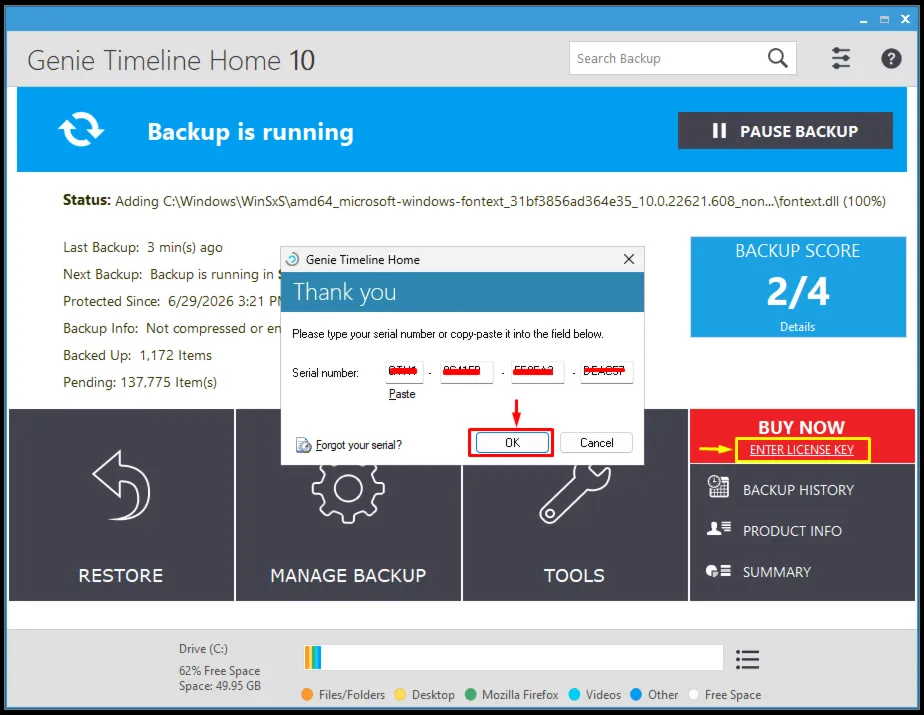This screenshot has width=924, height=715.
Task: Click the 'Pending: 137,775 Item(s)' text
Action: (140, 383)
